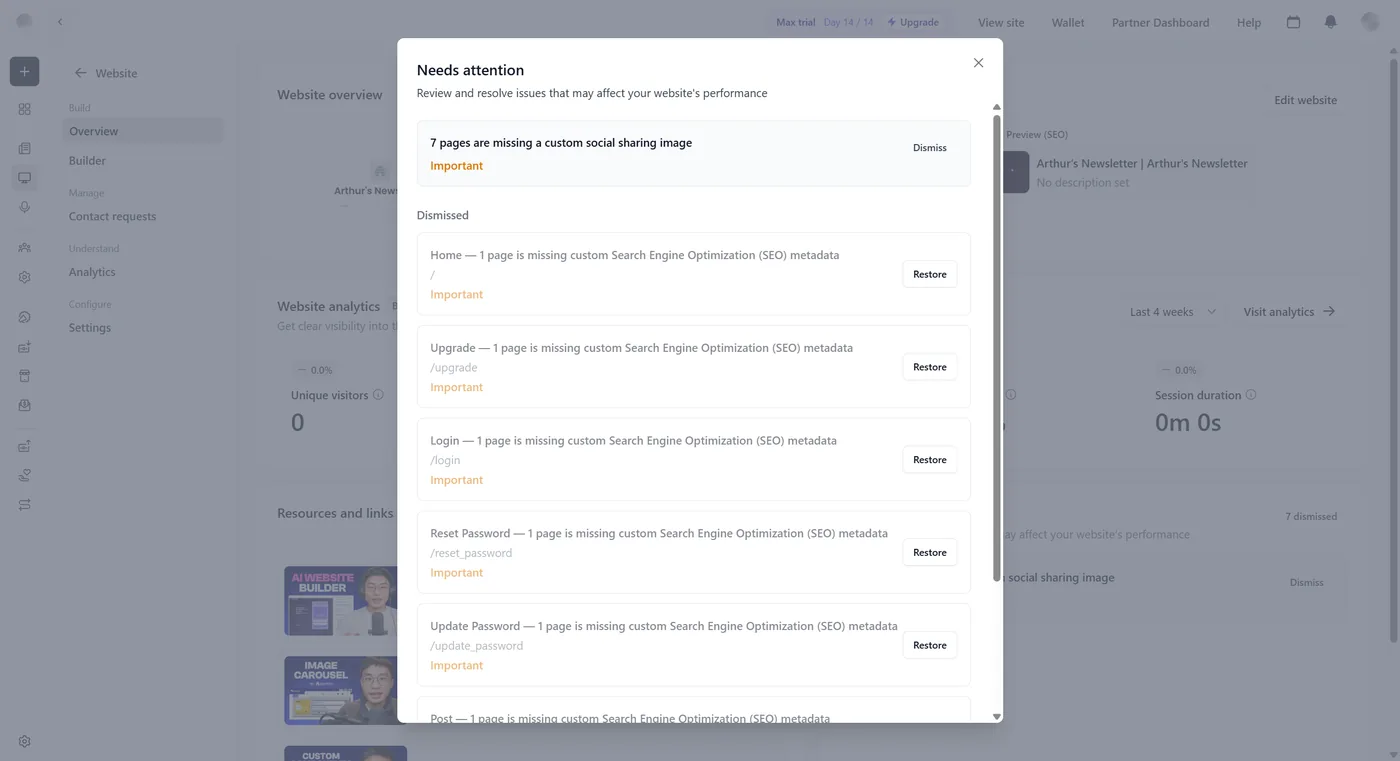The width and height of the screenshot is (1400, 761).
Task: Click the lightning Upgrade button
Action: [913, 22]
